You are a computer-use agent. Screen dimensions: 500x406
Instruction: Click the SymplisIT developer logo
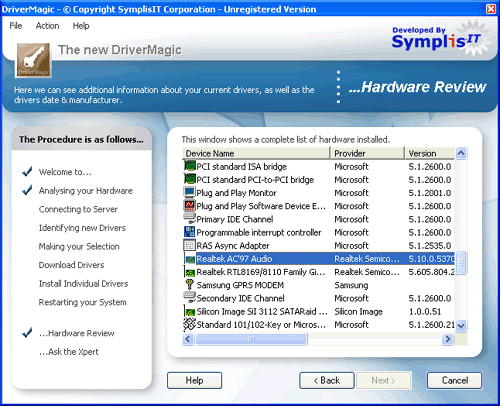point(439,39)
